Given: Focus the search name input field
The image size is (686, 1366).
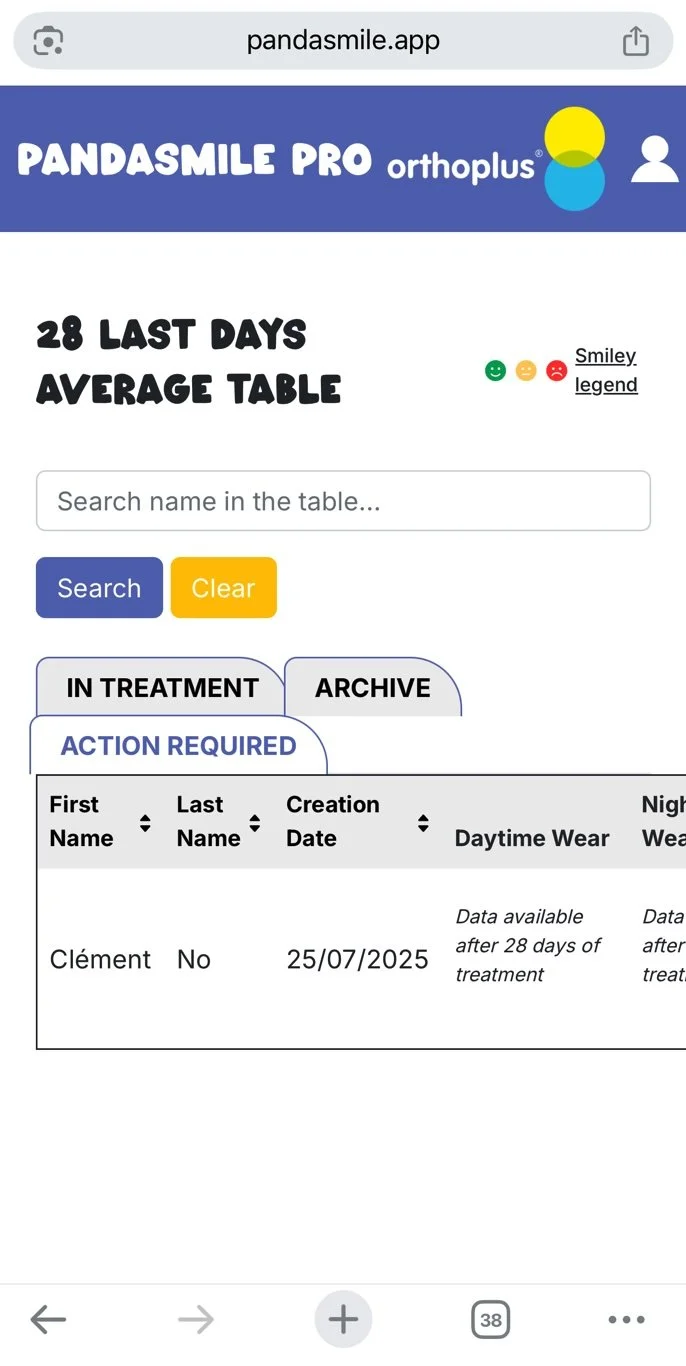Looking at the screenshot, I should point(343,501).
